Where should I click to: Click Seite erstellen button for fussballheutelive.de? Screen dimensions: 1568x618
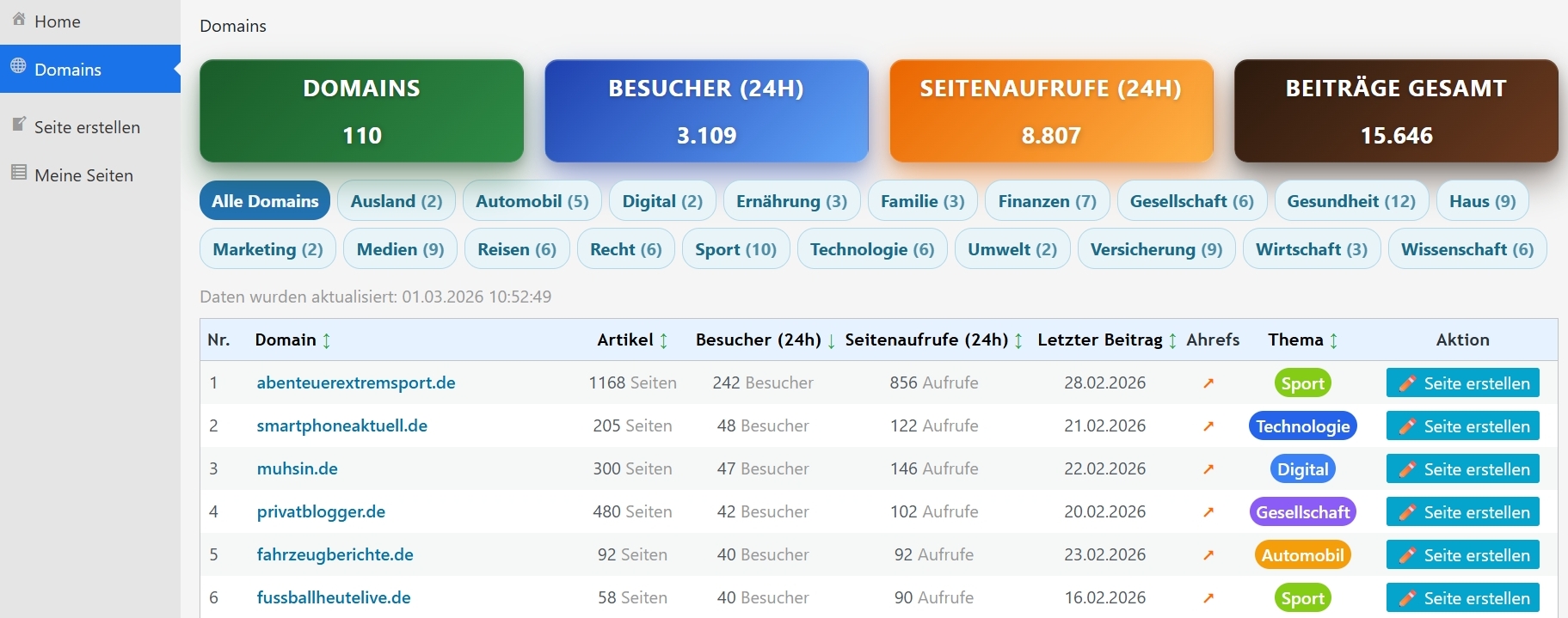point(1463,598)
